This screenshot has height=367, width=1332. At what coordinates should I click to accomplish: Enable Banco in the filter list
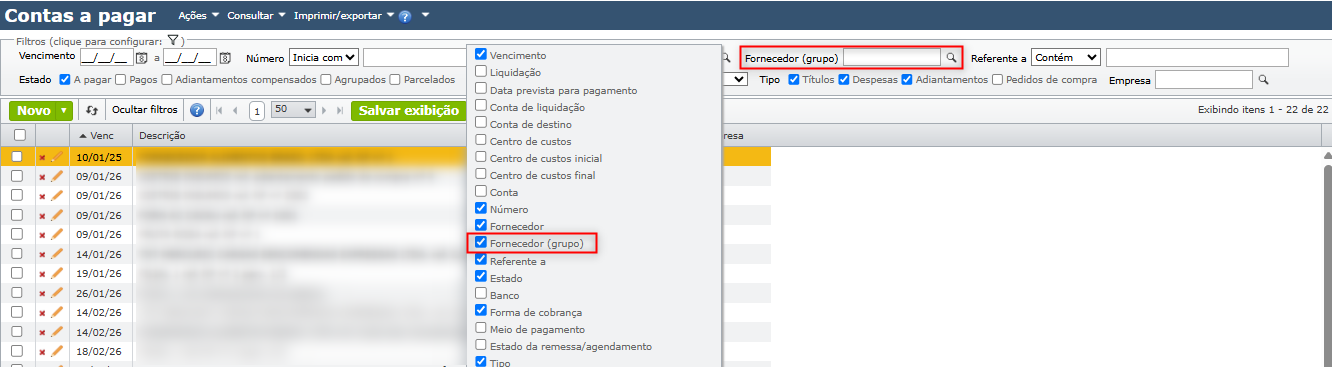point(481,294)
